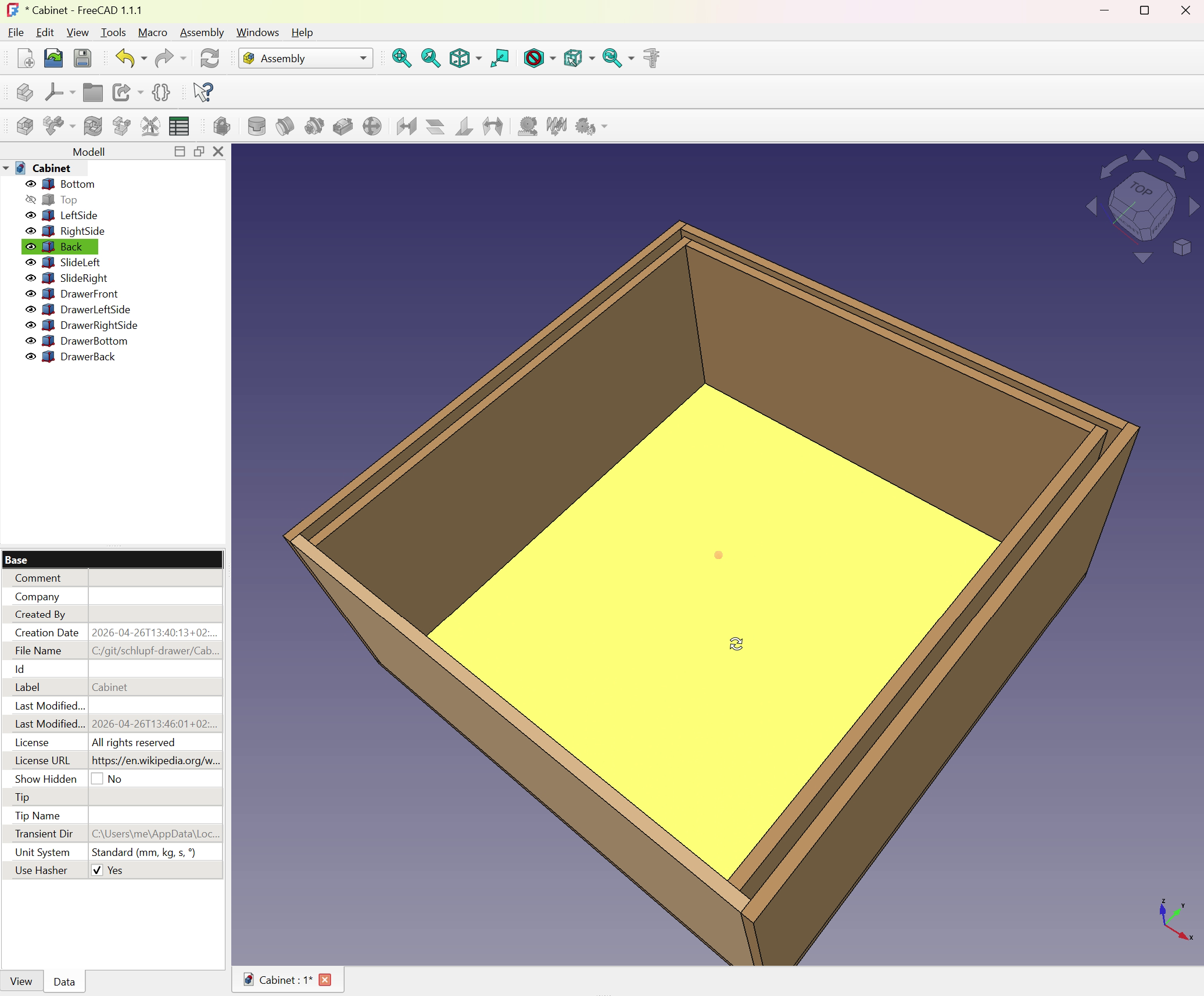Set the isometric view cube icon
This screenshot has width=1204, height=996.
(x=460, y=58)
